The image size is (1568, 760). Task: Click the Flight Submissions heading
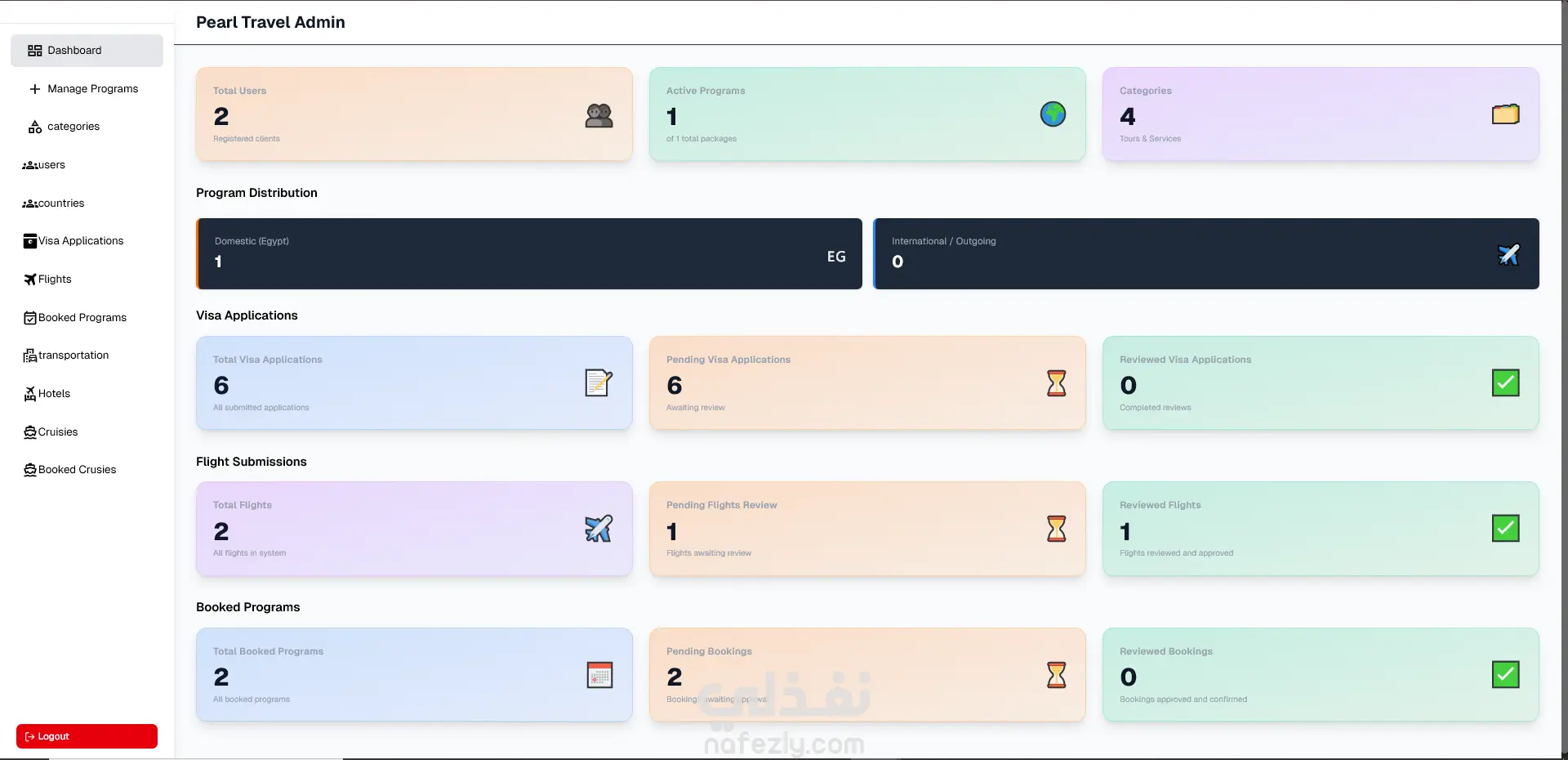click(252, 462)
